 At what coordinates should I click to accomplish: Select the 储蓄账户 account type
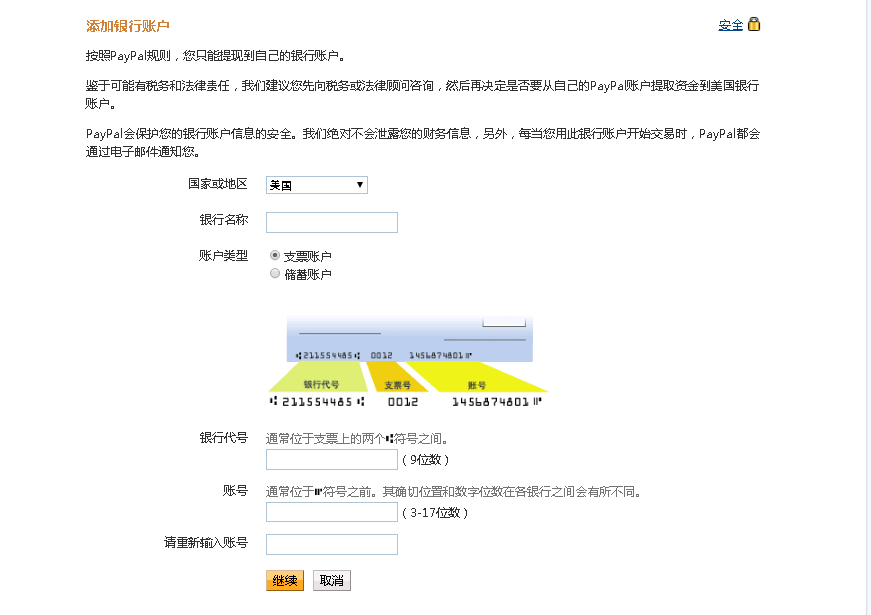click(x=275, y=272)
